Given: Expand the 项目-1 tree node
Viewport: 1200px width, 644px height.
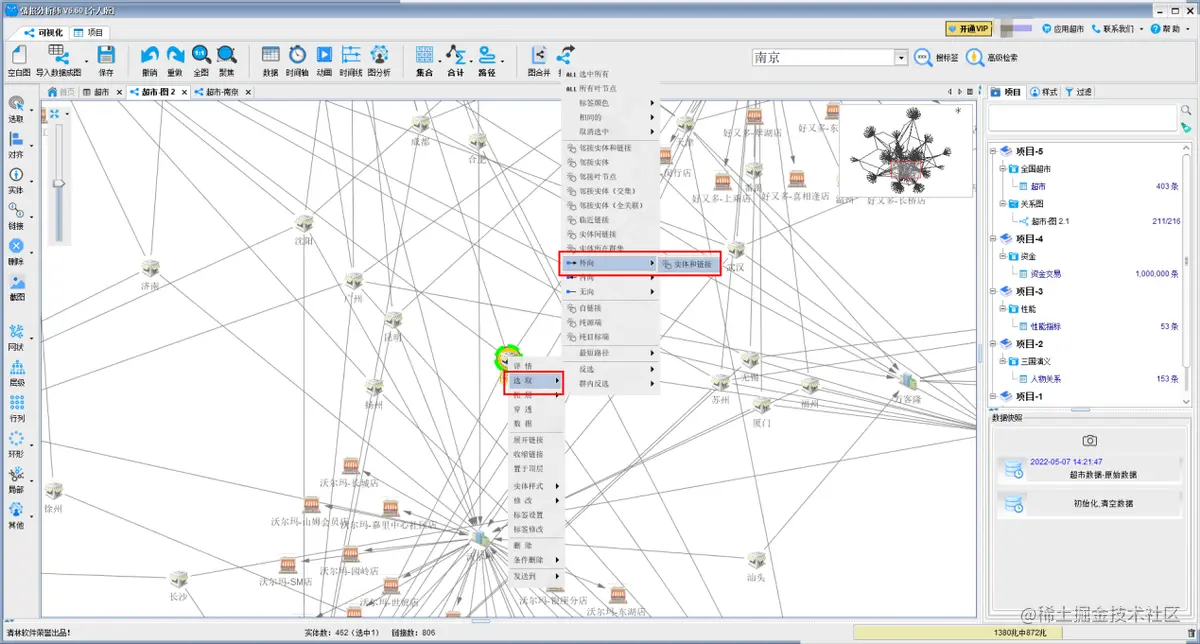Looking at the screenshot, I should coord(992,396).
